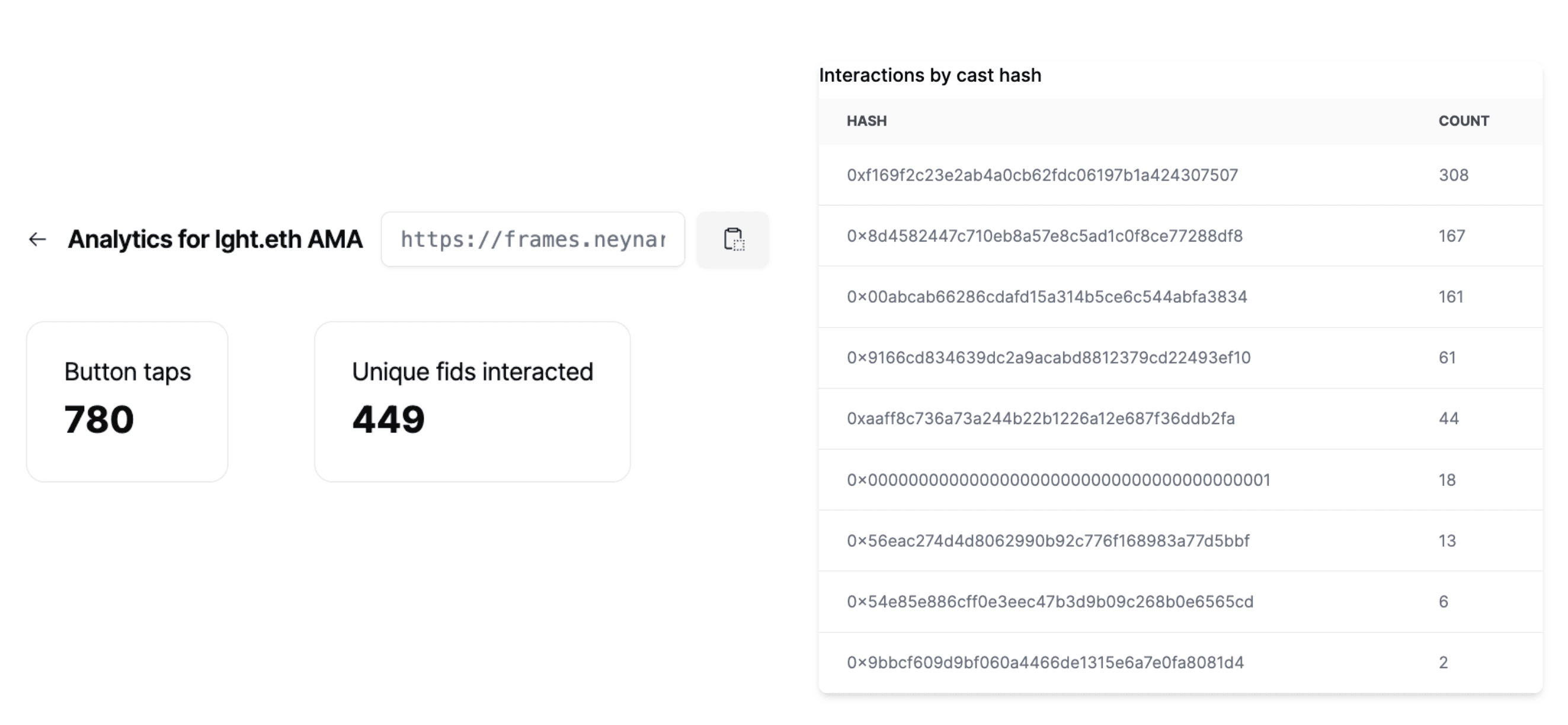Sort by the COUNT column header
1568x725 pixels.
1464,121
